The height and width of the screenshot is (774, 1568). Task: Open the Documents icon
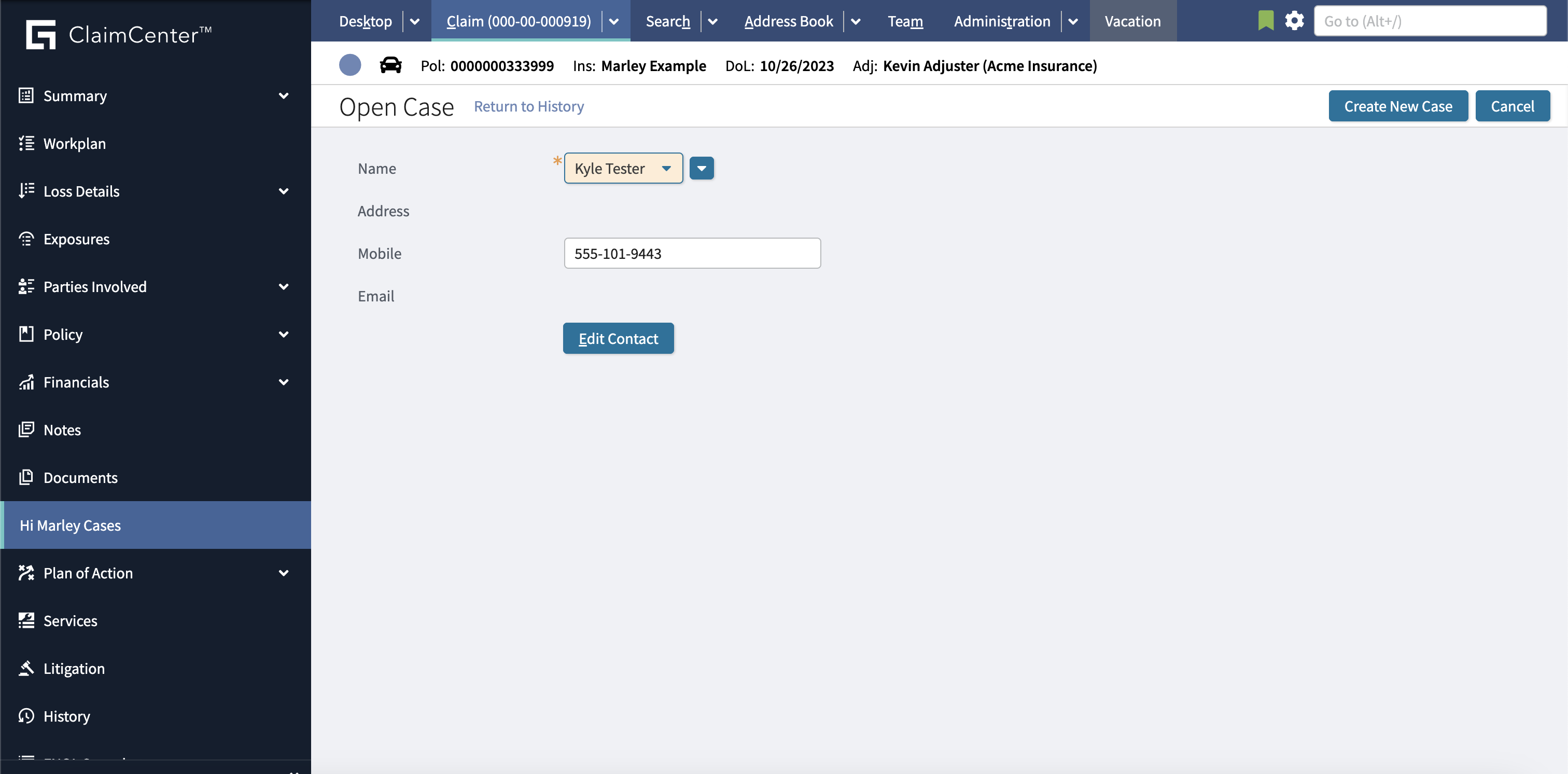[26, 477]
